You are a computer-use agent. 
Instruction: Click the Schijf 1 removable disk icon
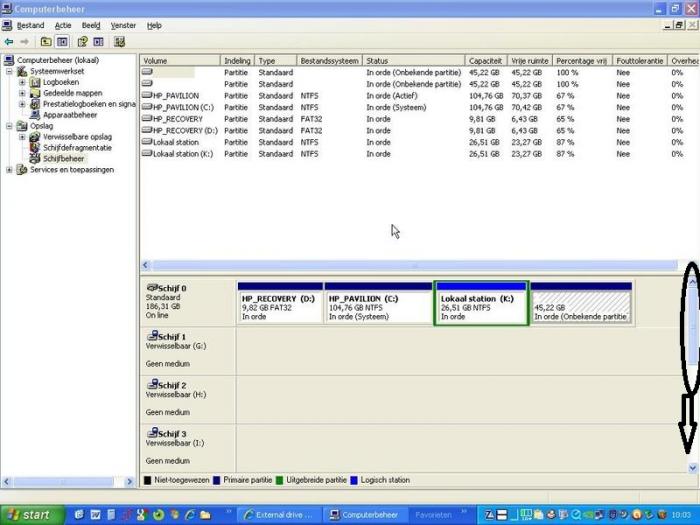point(152,335)
